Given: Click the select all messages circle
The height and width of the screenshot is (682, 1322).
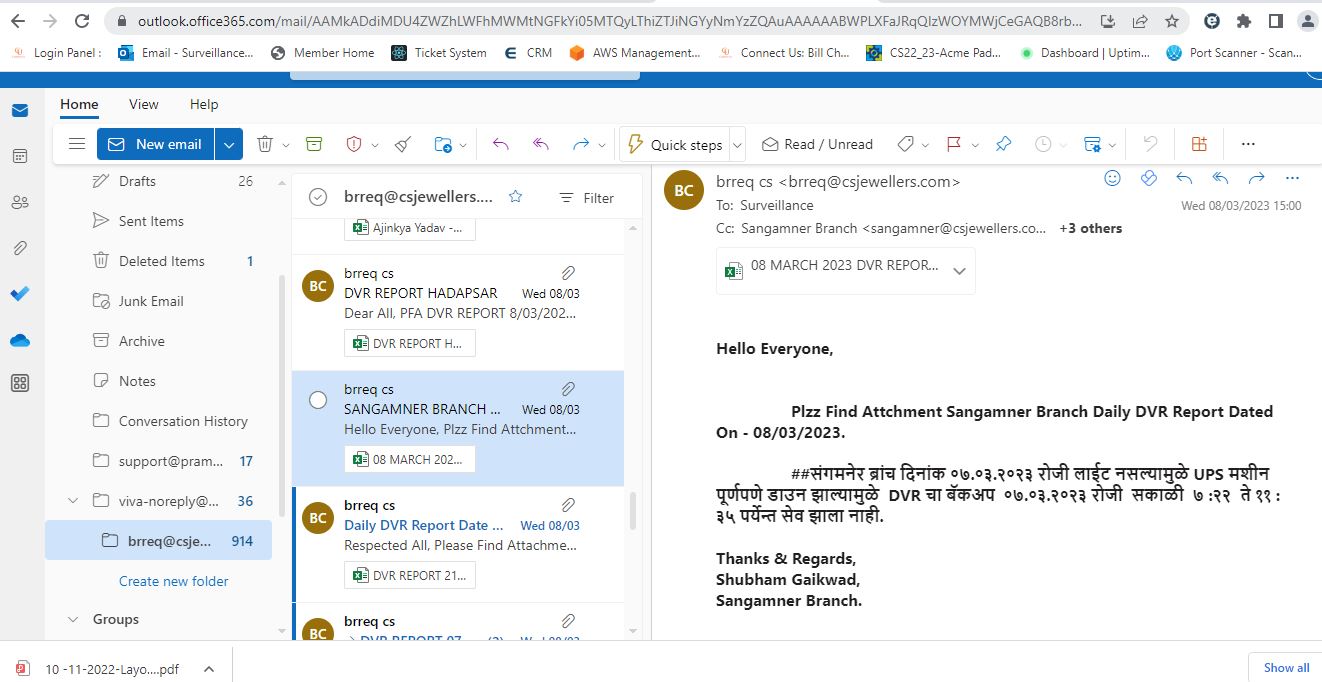Looking at the screenshot, I should (x=318, y=197).
